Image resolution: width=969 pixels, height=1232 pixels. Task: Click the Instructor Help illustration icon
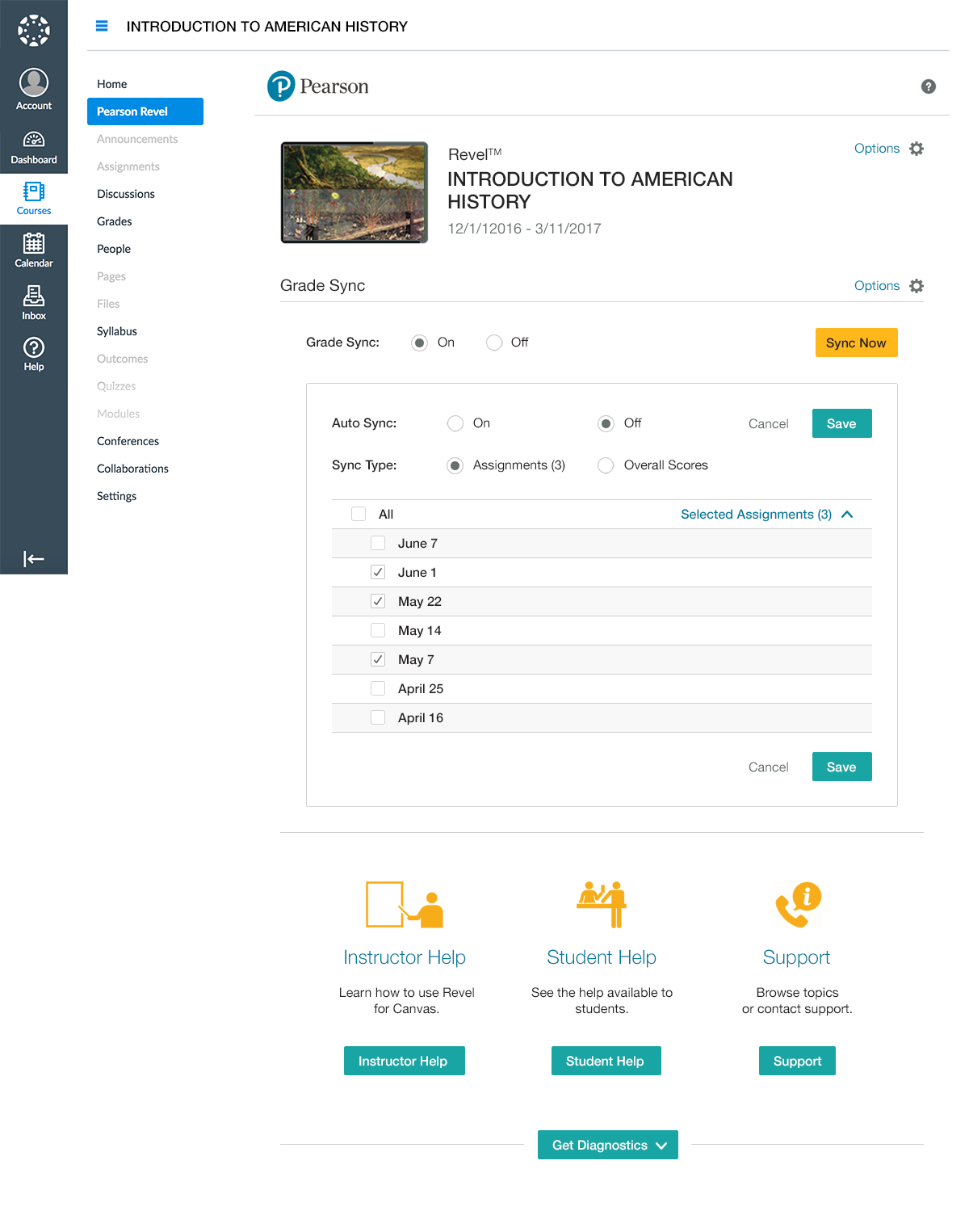[x=405, y=905]
